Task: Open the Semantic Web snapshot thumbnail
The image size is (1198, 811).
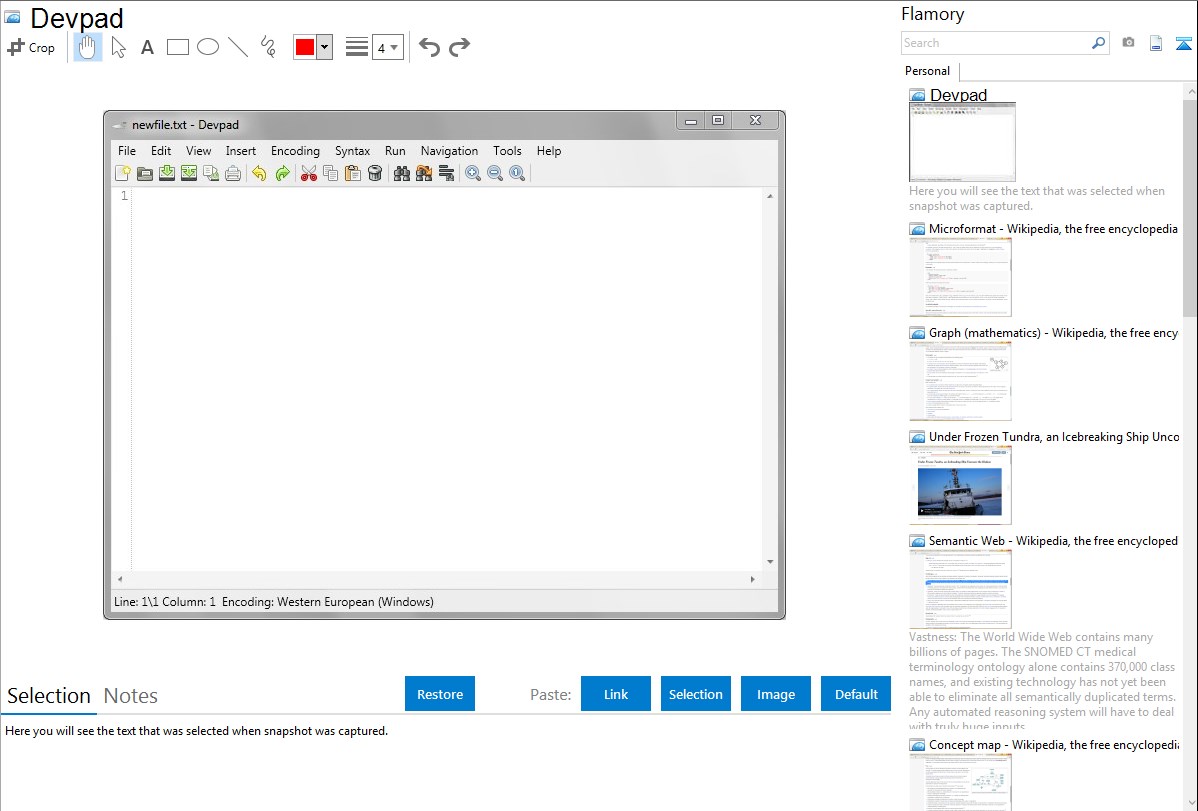Action: tap(960, 589)
